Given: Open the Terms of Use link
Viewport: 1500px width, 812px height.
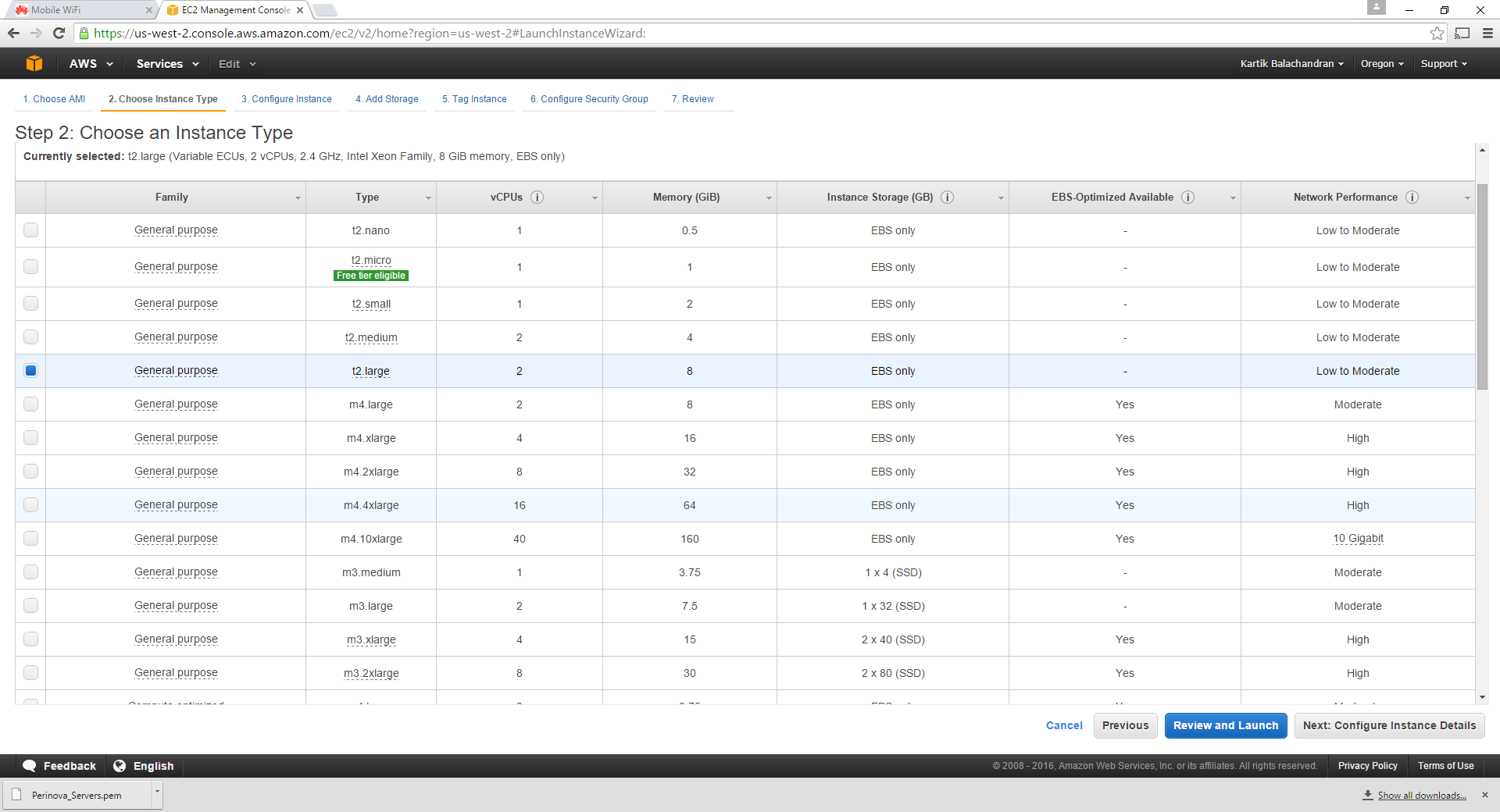Looking at the screenshot, I should (1445, 766).
